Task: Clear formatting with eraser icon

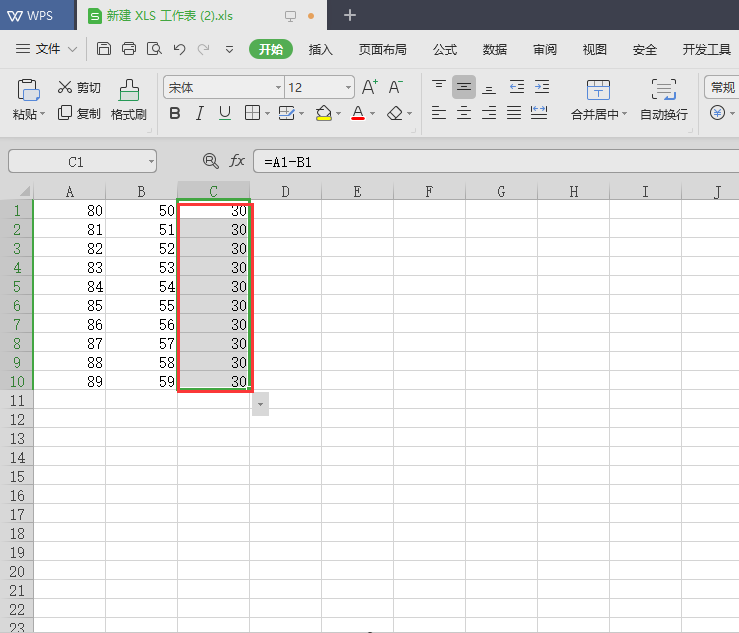Action: click(395, 113)
